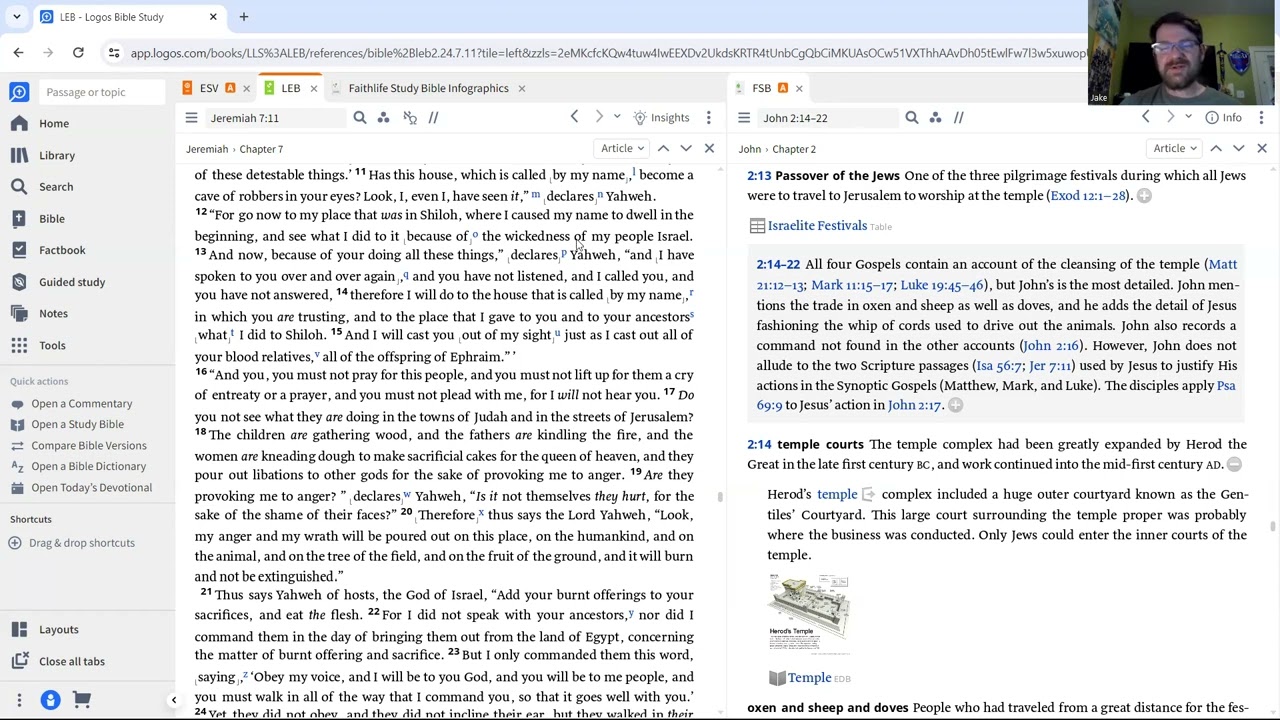Click the interlinear icon in the LEB toolbar

tap(409, 118)
